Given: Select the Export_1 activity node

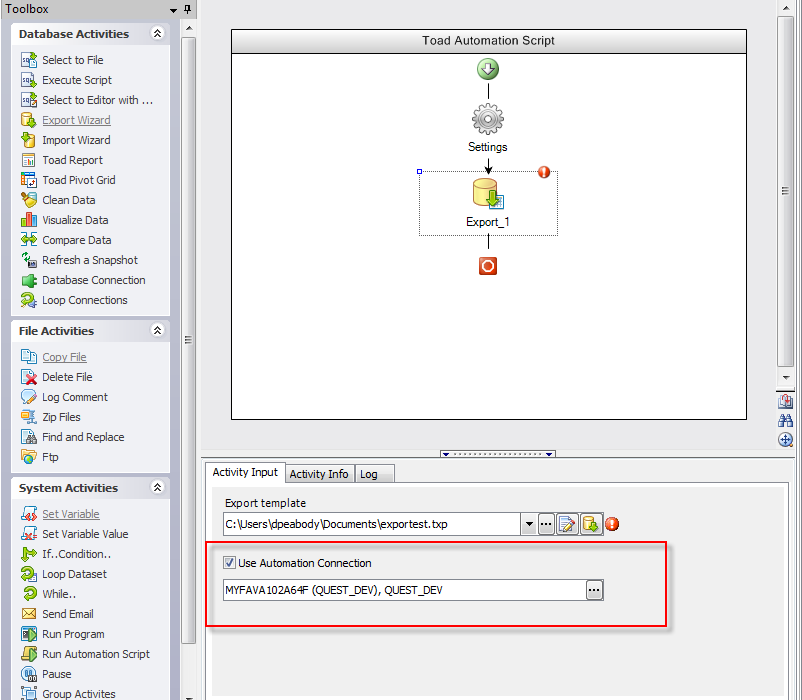Looking at the screenshot, I should point(488,203).
